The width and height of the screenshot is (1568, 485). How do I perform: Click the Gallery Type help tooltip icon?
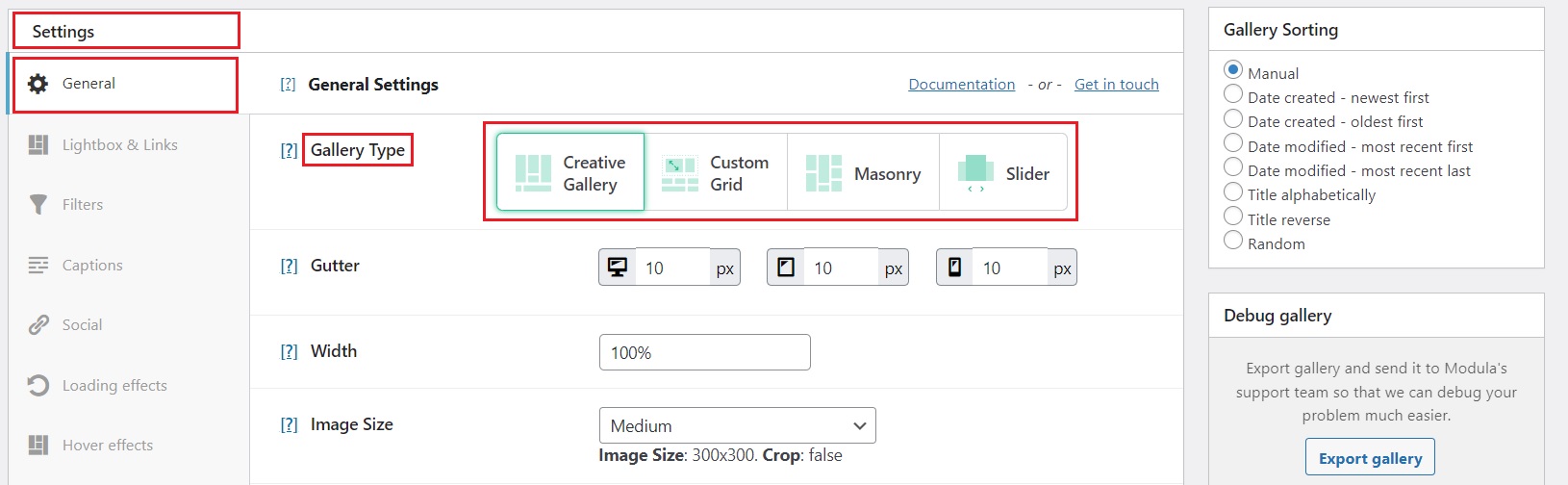(289, 150)
